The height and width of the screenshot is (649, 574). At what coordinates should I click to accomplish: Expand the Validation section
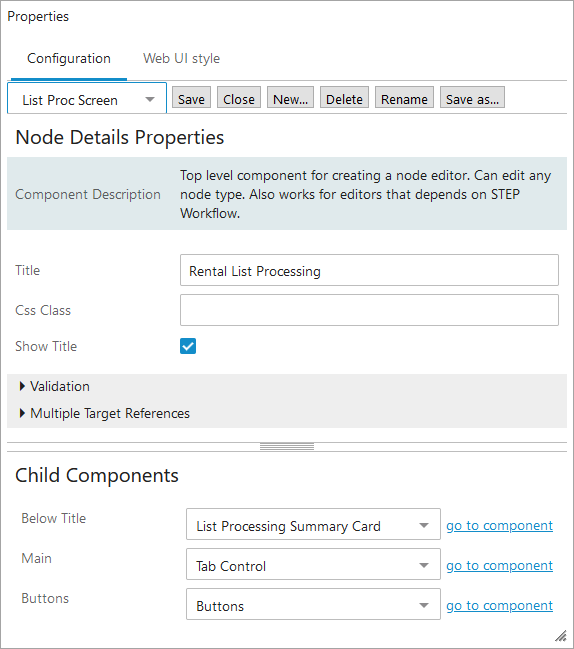tap(55, 386)
